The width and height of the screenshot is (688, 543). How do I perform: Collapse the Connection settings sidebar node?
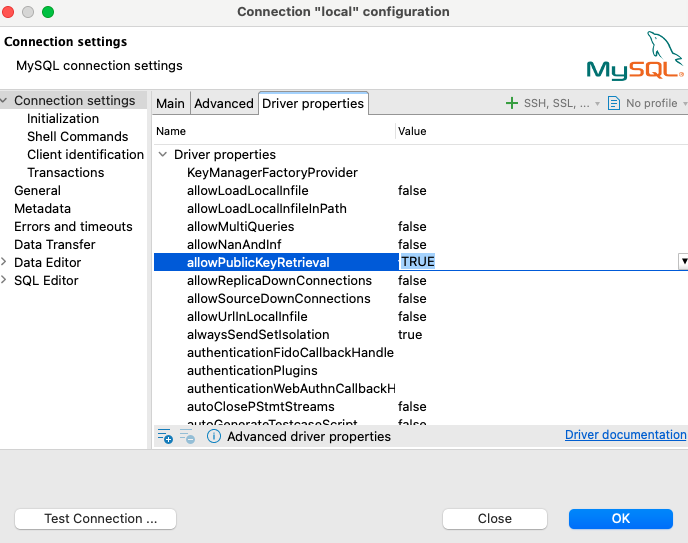coord(4,100)
